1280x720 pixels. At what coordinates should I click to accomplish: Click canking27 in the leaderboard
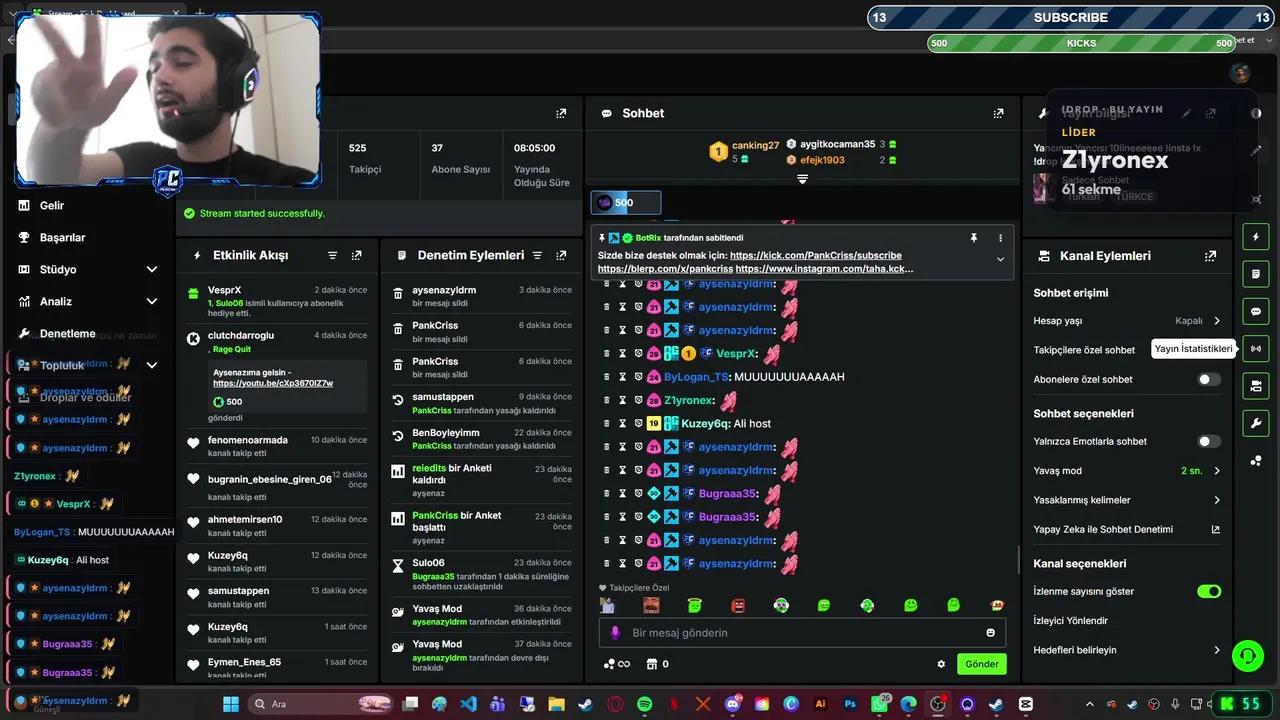point(755,145)
